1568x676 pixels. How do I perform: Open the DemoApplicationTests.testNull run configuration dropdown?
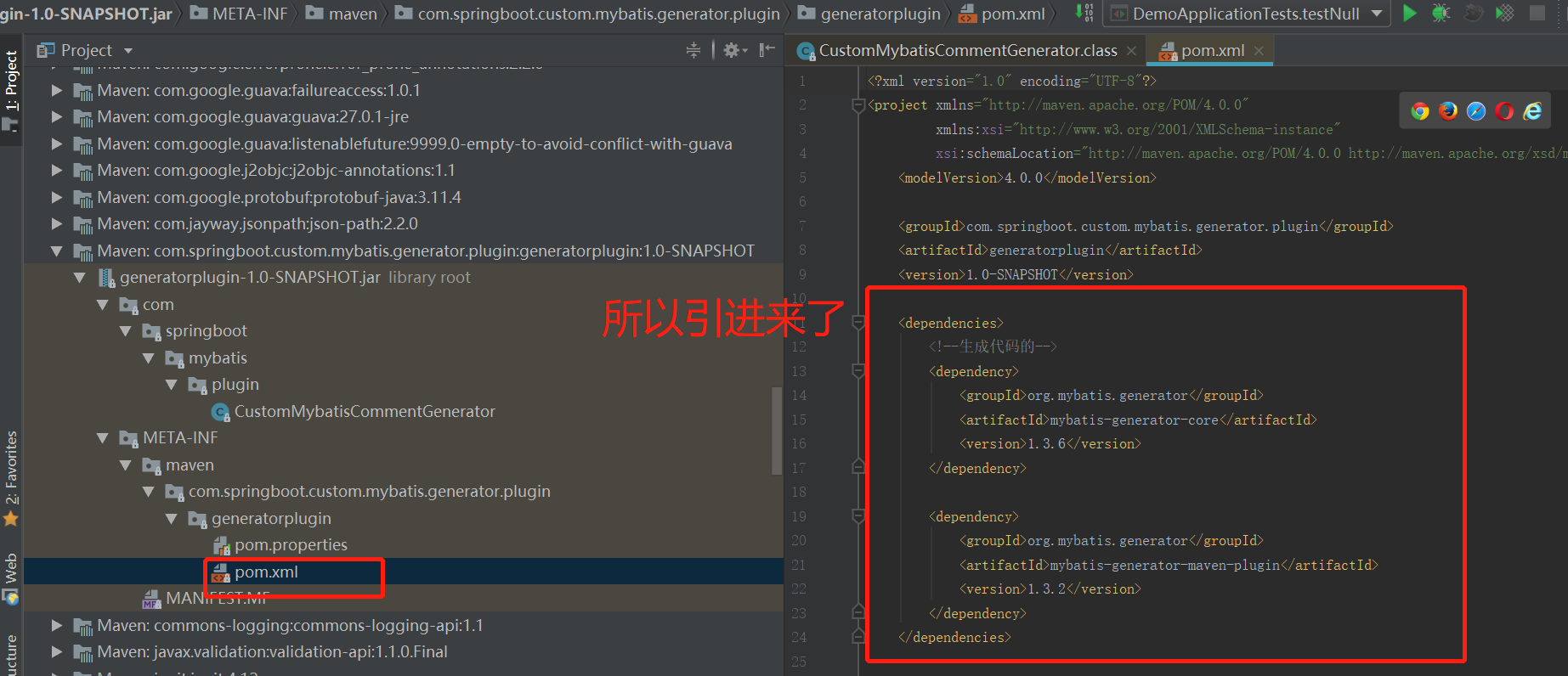(1246, 14)
